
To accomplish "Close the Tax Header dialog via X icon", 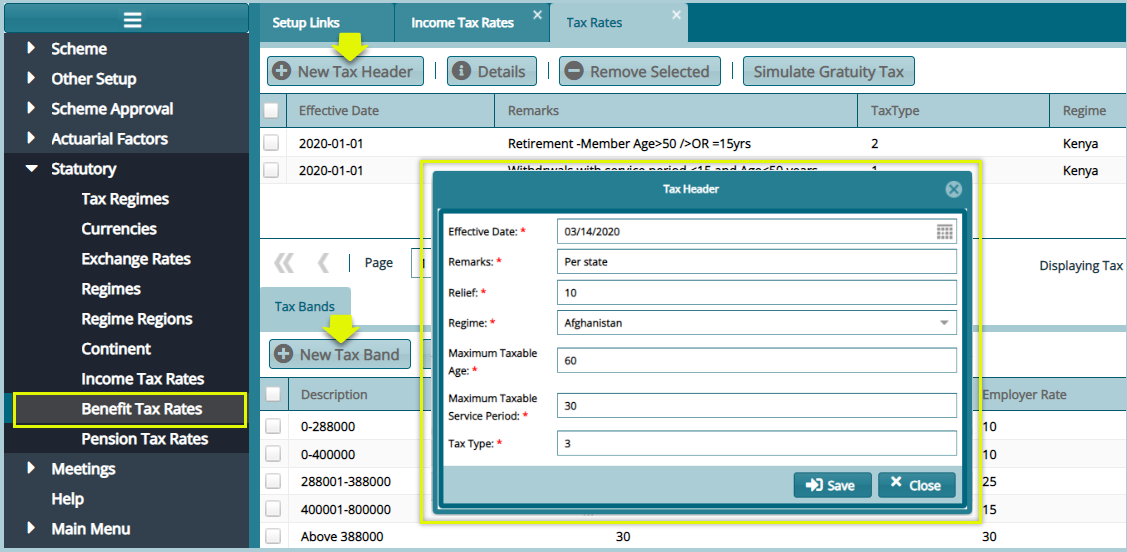I will point(953,189).
